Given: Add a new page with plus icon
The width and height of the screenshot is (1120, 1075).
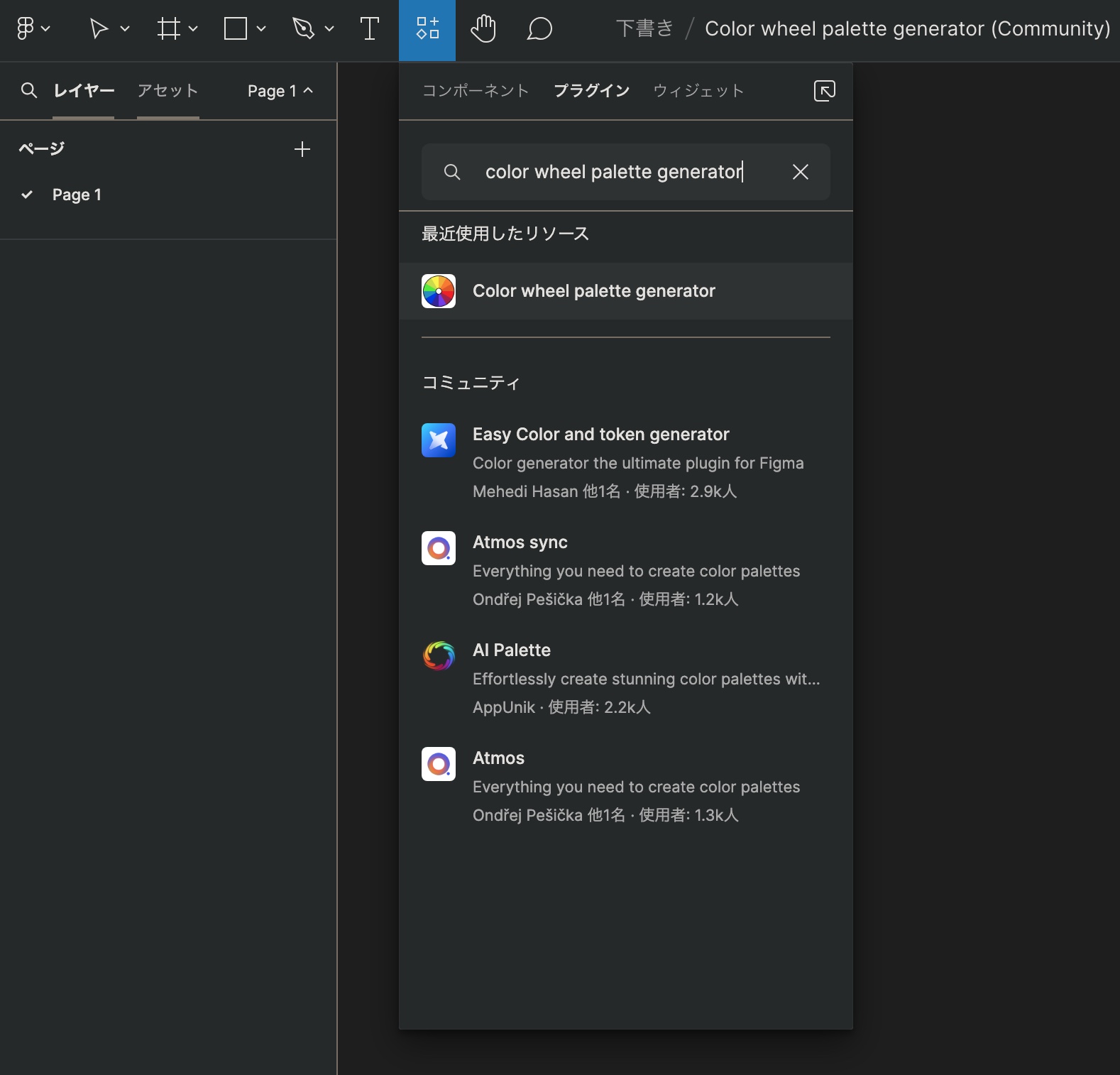Looking at the screenshot, I should click(x=302, y=149).
